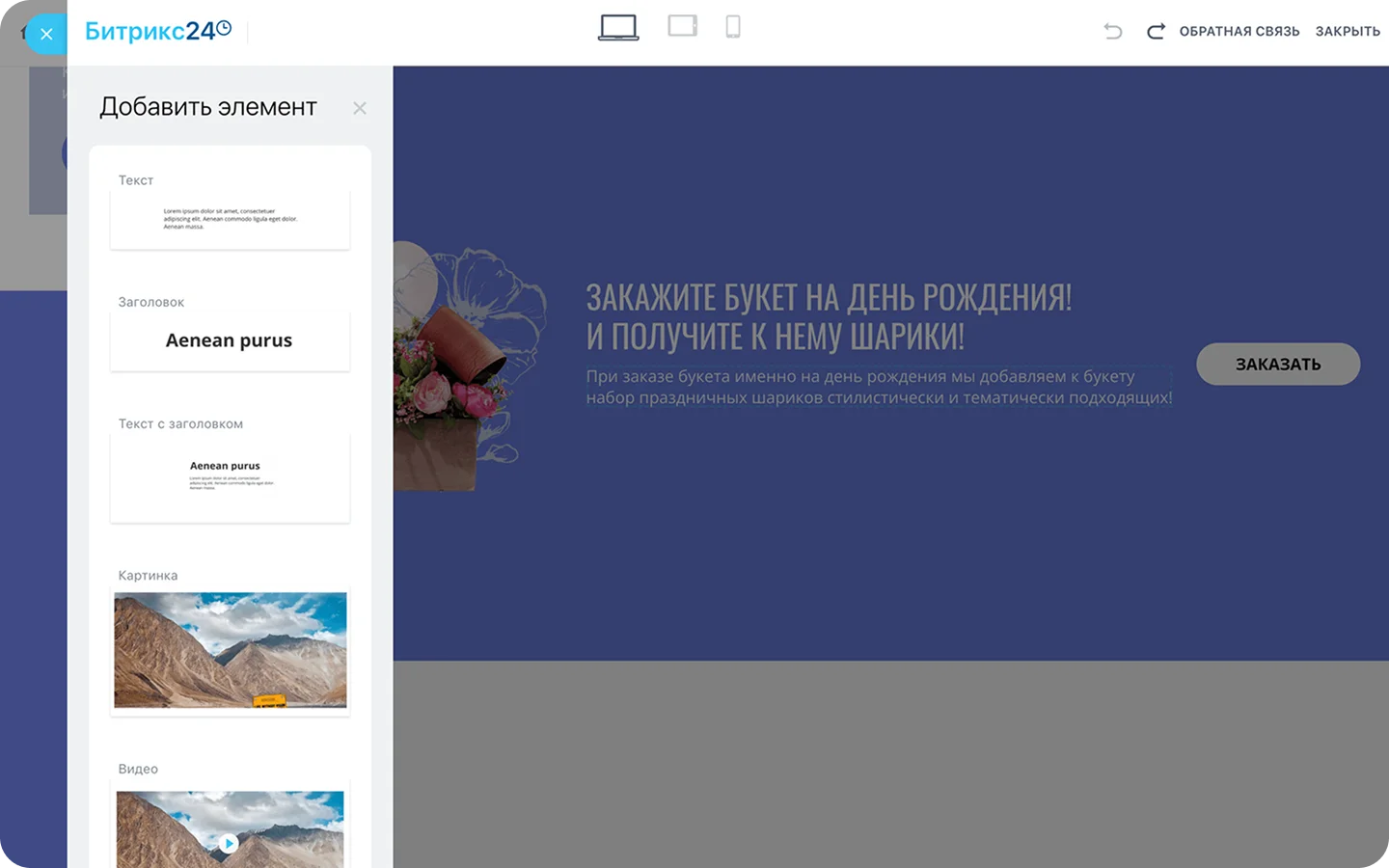Click the ЗАКАЗАТЬ button

click(x=1278, y=364)
